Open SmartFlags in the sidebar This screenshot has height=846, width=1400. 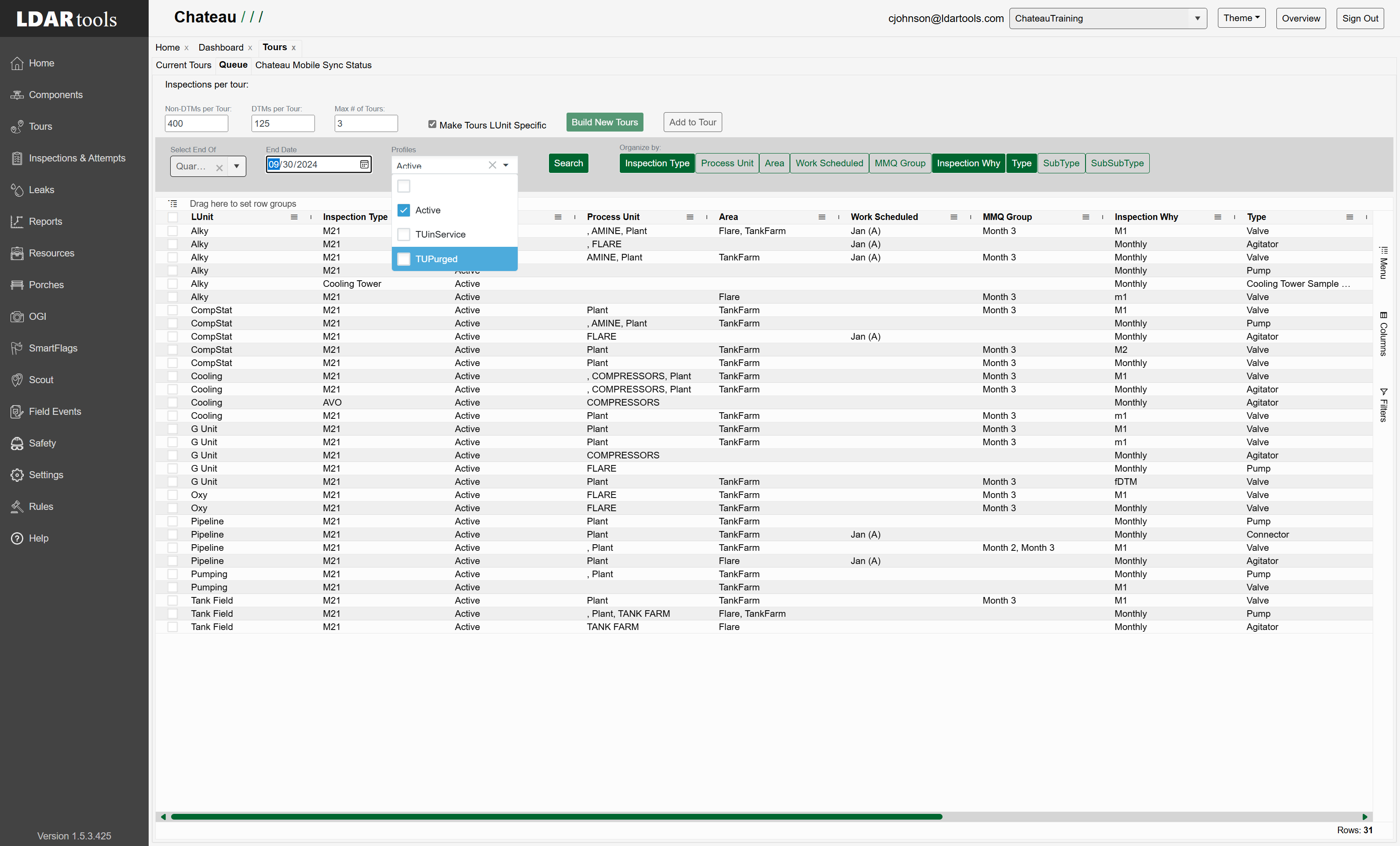pos(44,348)
